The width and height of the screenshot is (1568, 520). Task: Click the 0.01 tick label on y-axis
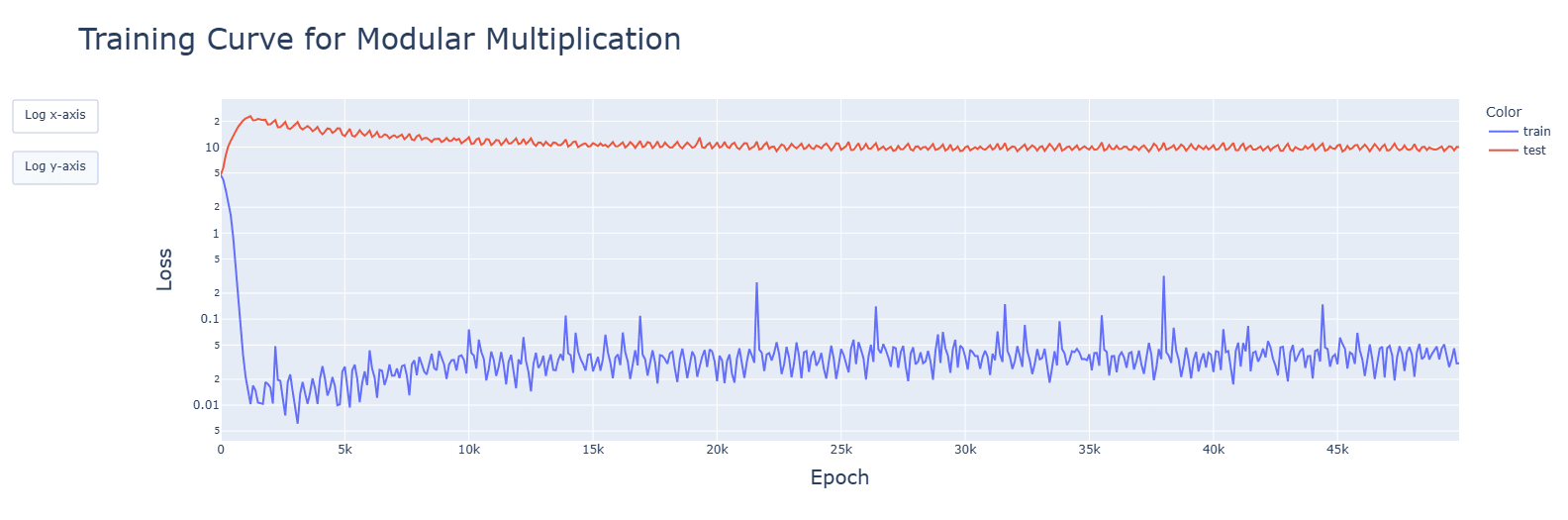click(206, 405)
